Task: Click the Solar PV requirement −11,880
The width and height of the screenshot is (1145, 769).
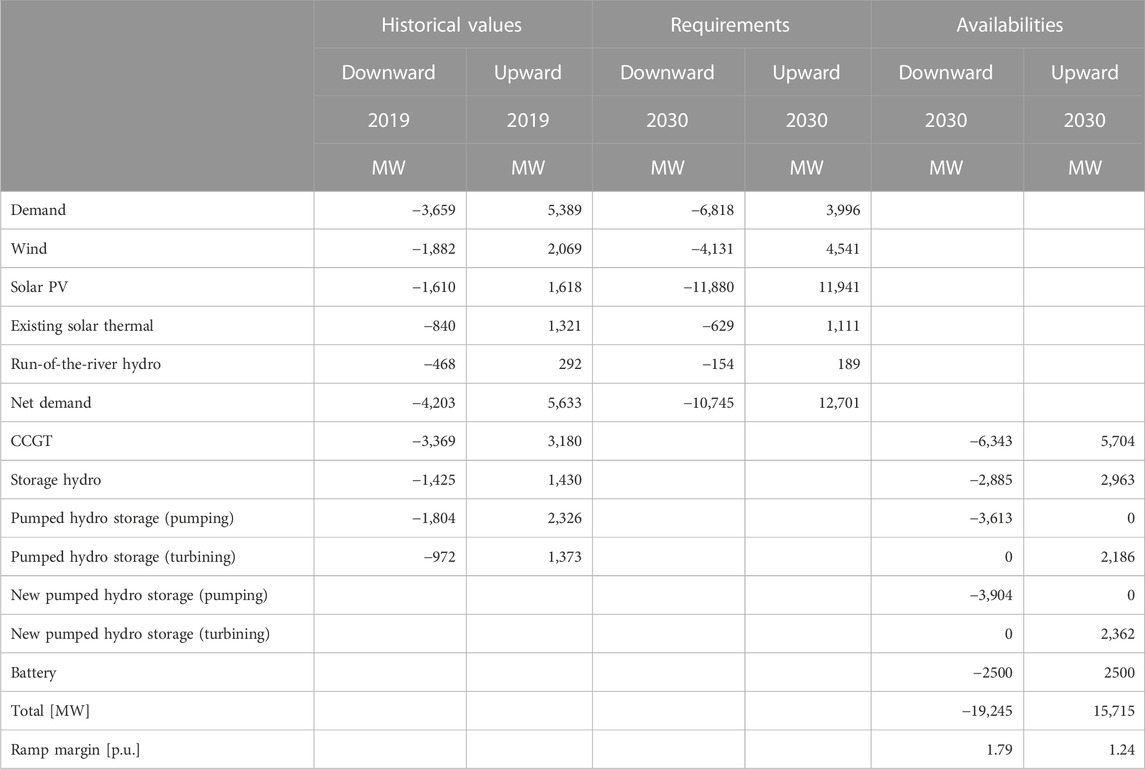Action: tap(708, 288)
